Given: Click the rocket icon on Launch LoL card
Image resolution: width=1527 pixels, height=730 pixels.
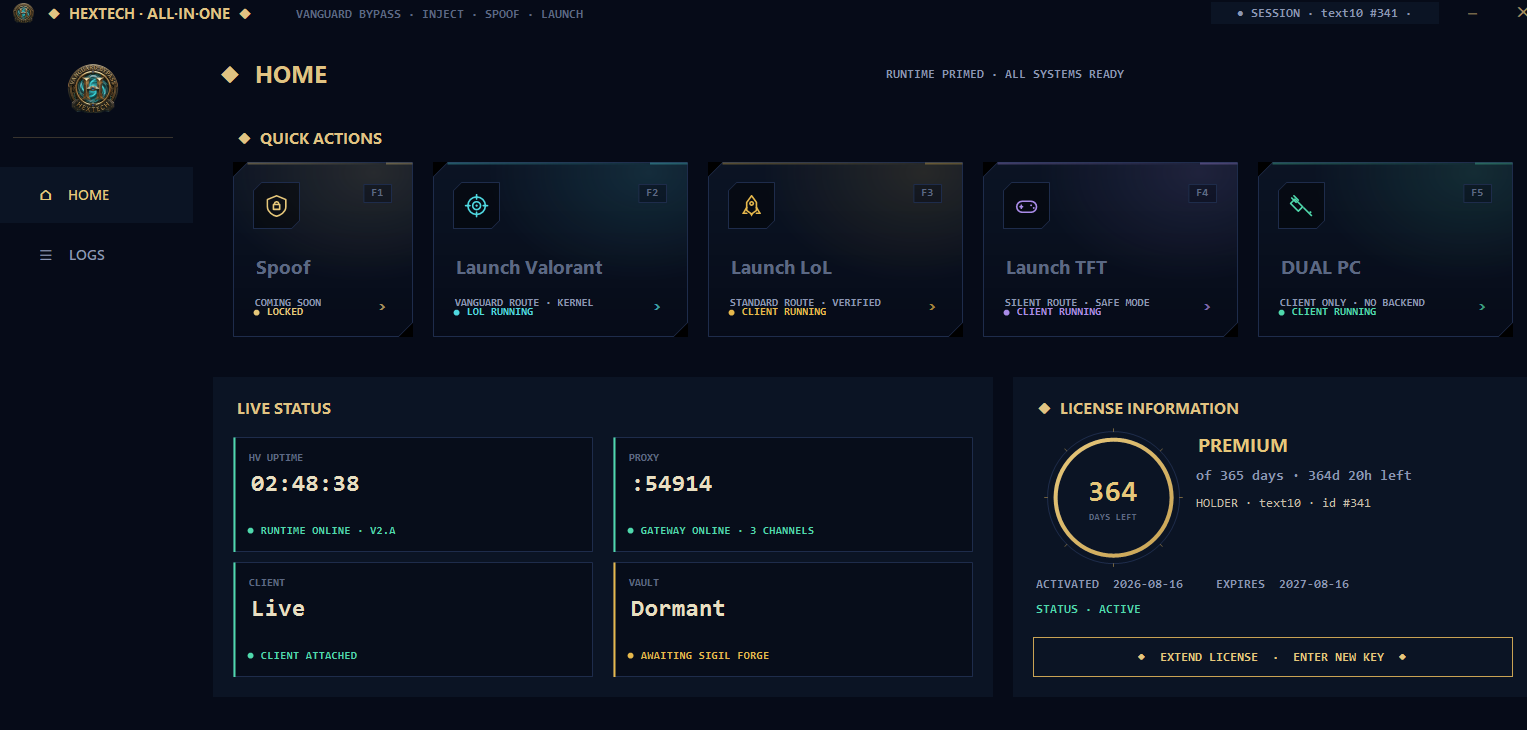Looking at the screenshot, I should point(752,206).
